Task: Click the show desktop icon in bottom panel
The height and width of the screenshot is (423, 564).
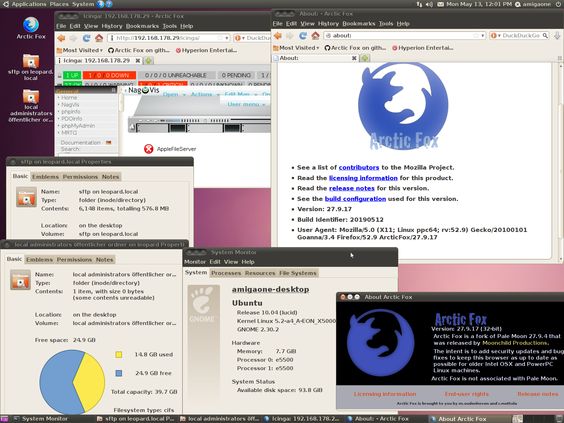Action: pyautogui.click(x=5, y=419)
